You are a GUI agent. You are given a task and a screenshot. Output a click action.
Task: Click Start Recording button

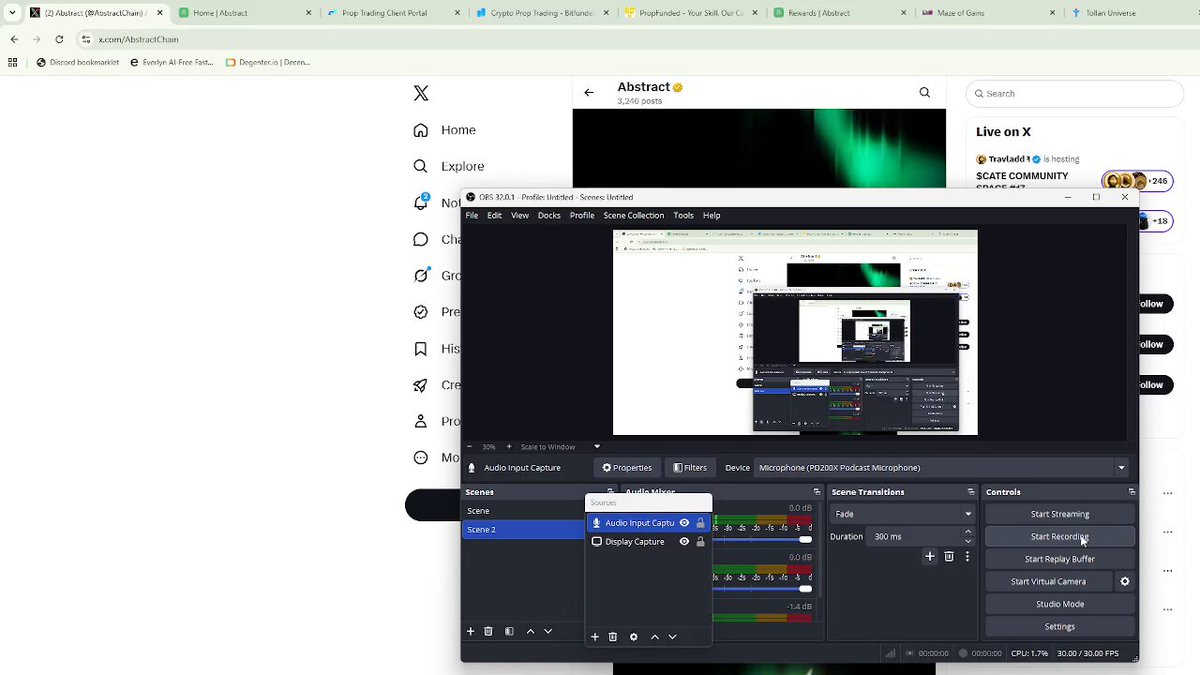click(x=1060, y=537)
